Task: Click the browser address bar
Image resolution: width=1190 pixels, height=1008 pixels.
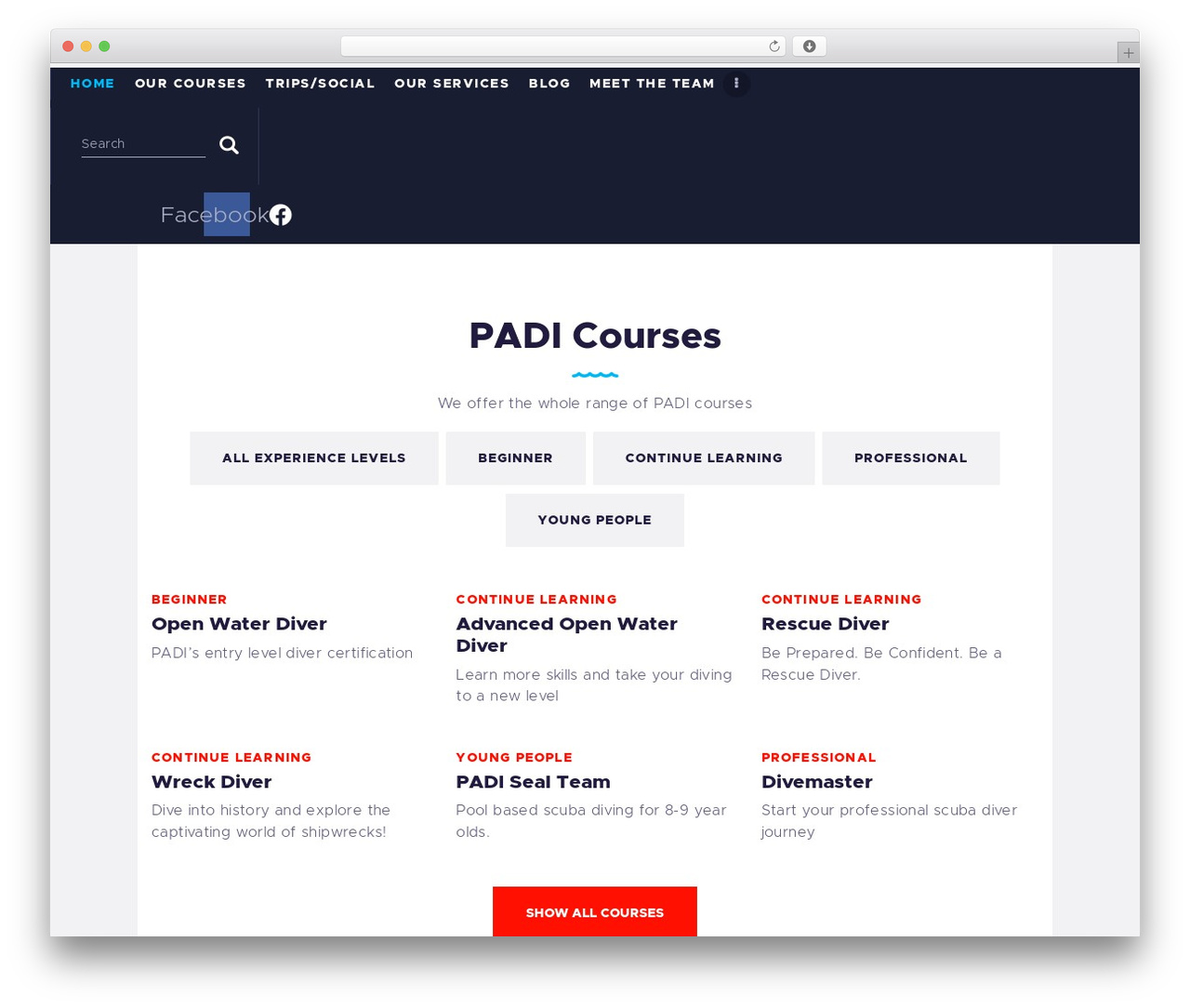Action: (x=563, y=46)
